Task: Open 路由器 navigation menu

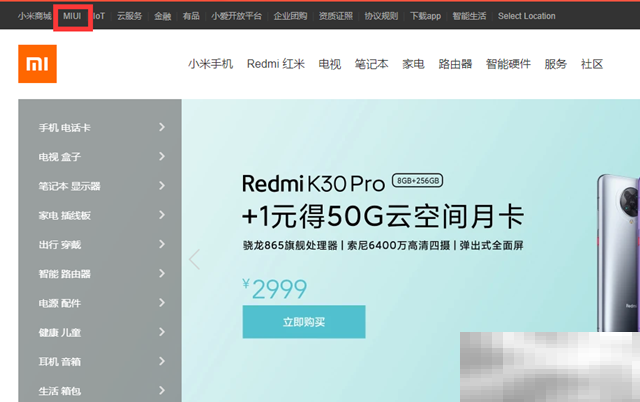Action: pyautogui.click(x=455, y=64)
